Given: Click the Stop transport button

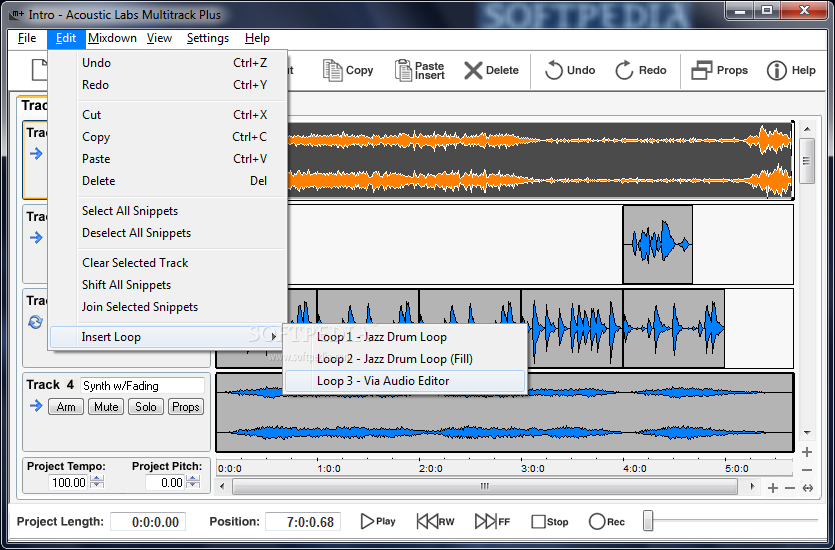Looking at the screenshot, I should click(550, 522).
